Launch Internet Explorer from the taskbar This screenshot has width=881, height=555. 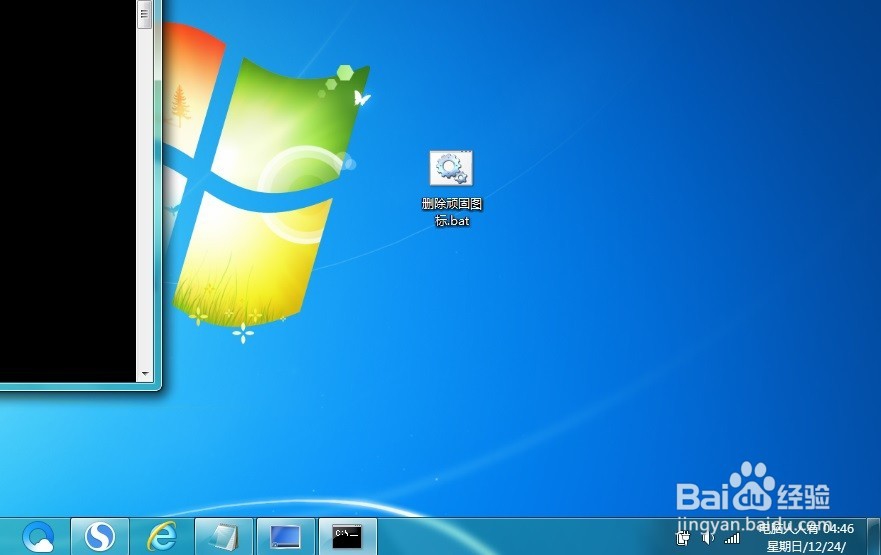coord(162,536)
